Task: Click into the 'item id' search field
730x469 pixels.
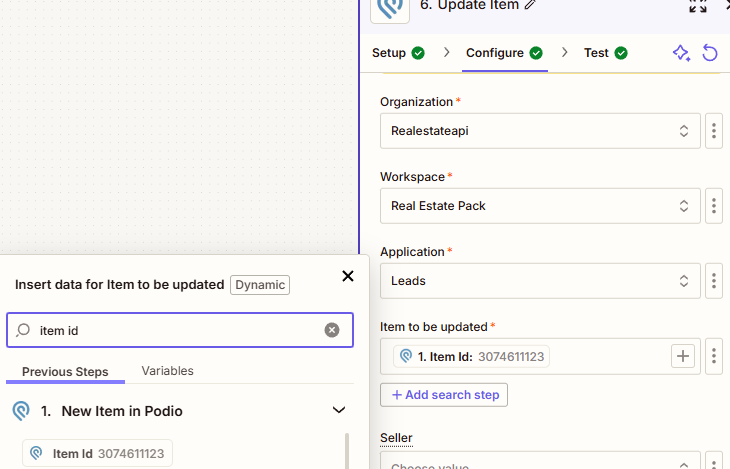Action: (x=180, y=330)
